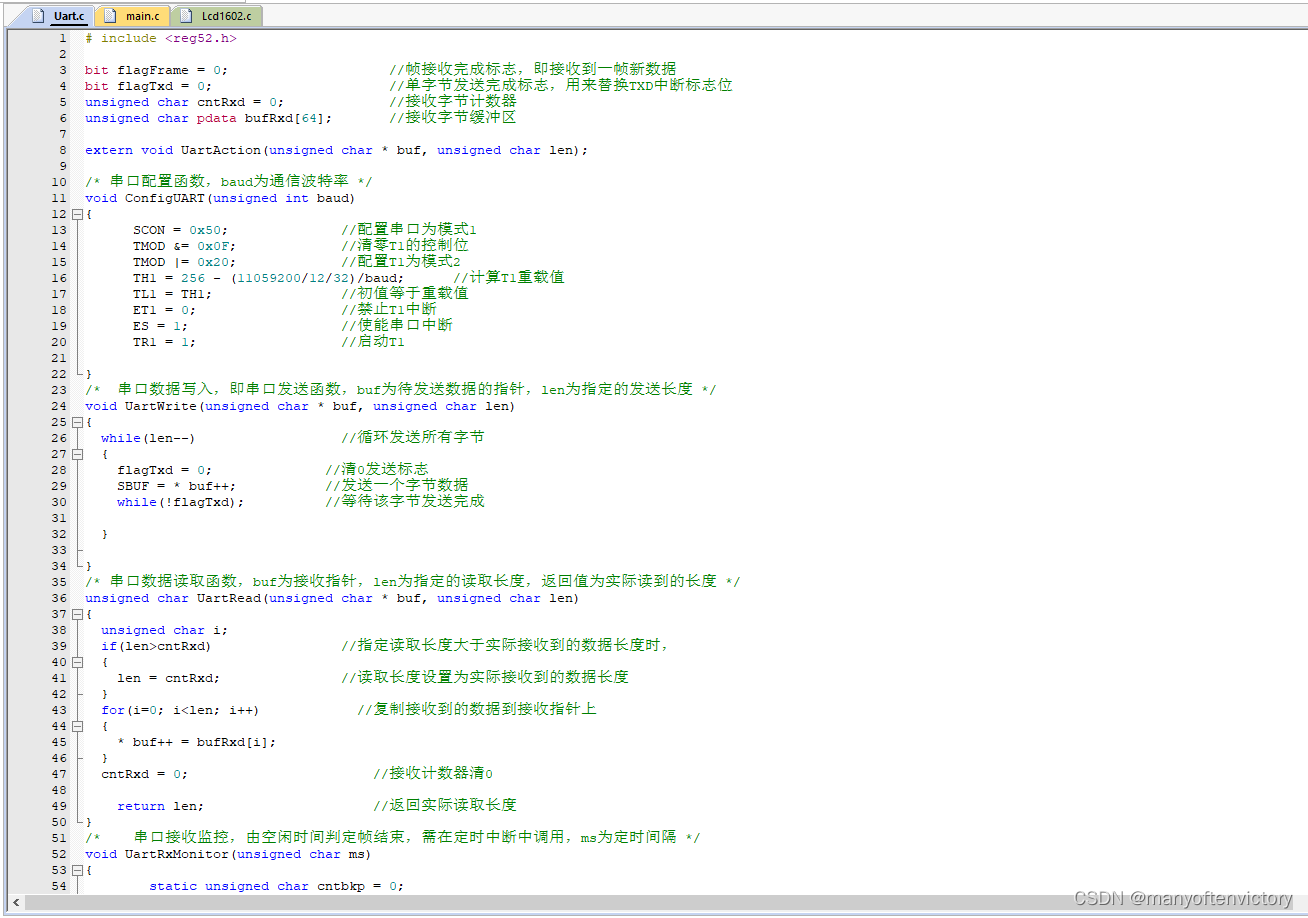The height and width of the screenshot is (918, 1308).
Task: Open the main.c tab
Action: pyautogui.click(x=133, y=16)
